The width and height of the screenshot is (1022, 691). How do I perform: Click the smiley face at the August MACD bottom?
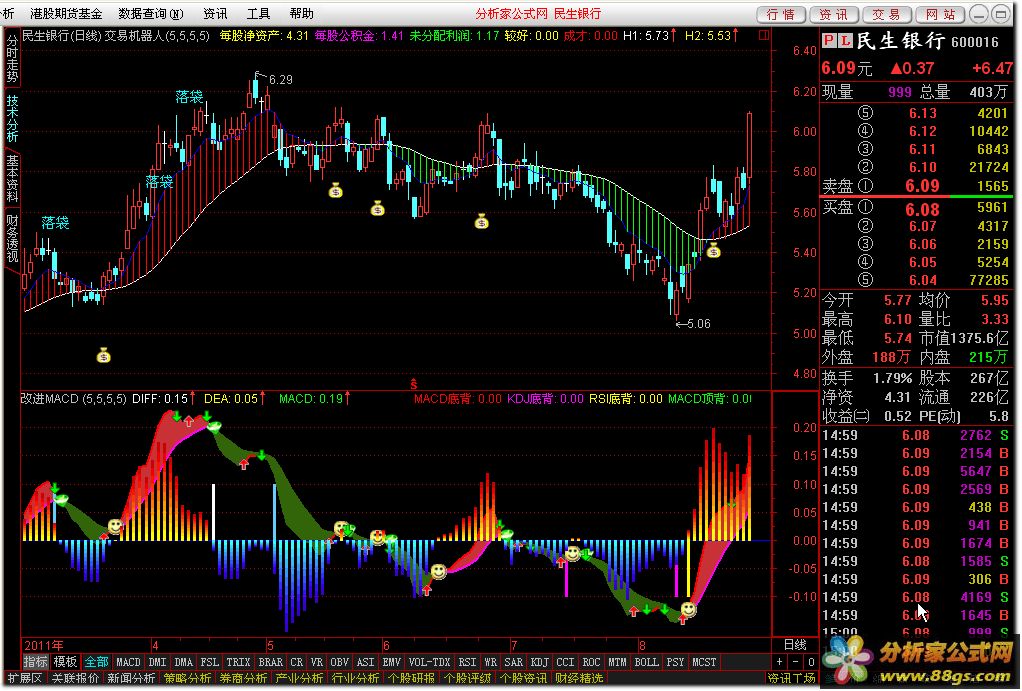click(688, 610)
